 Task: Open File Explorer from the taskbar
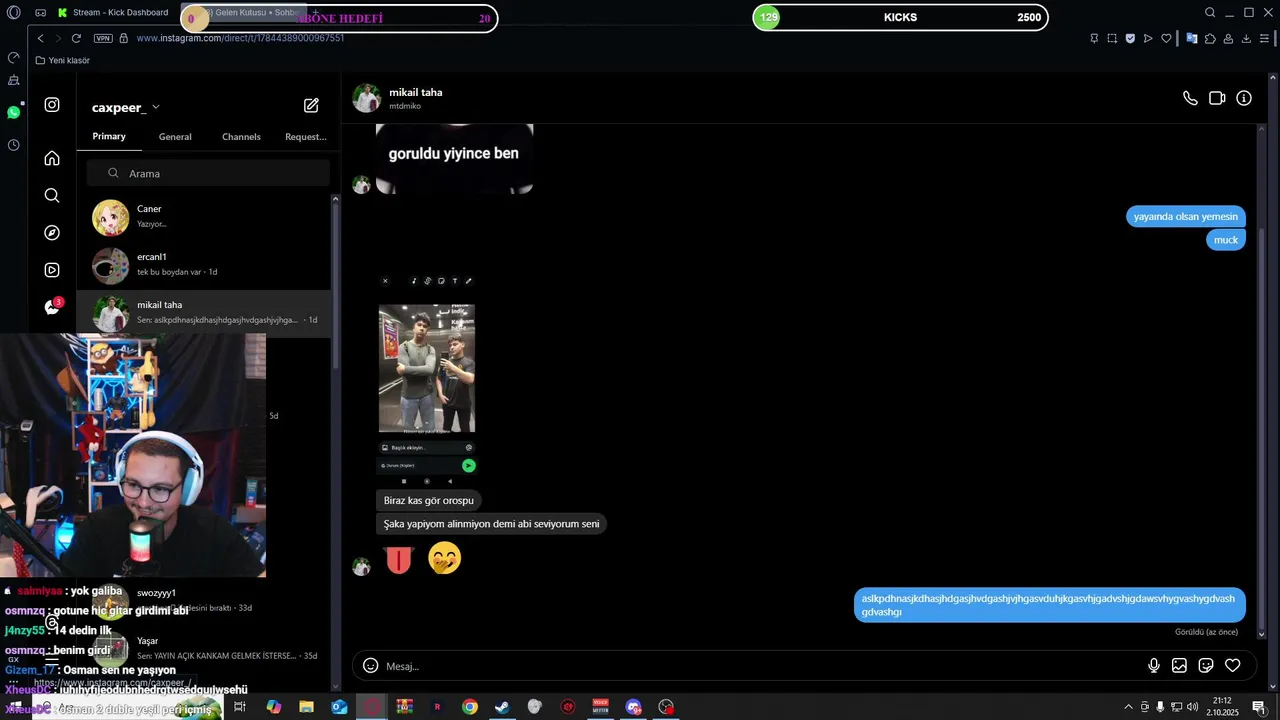pos(306,707)
